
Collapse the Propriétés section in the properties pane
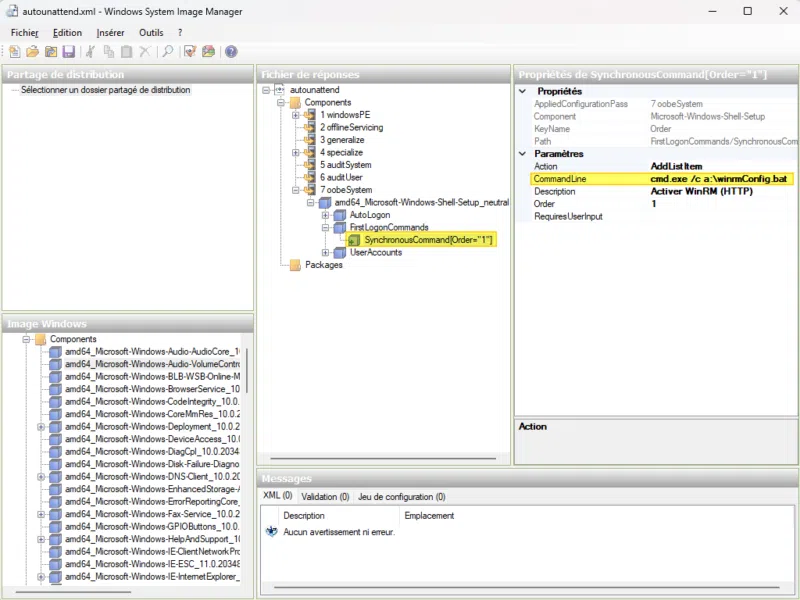point(523,91)
